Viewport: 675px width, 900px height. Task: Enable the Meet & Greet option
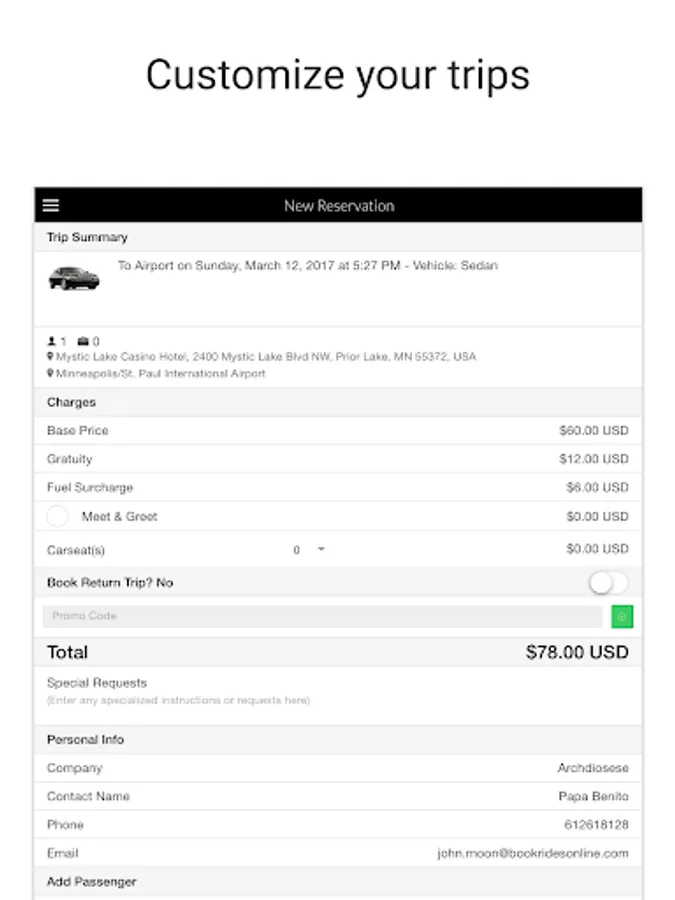58,517
